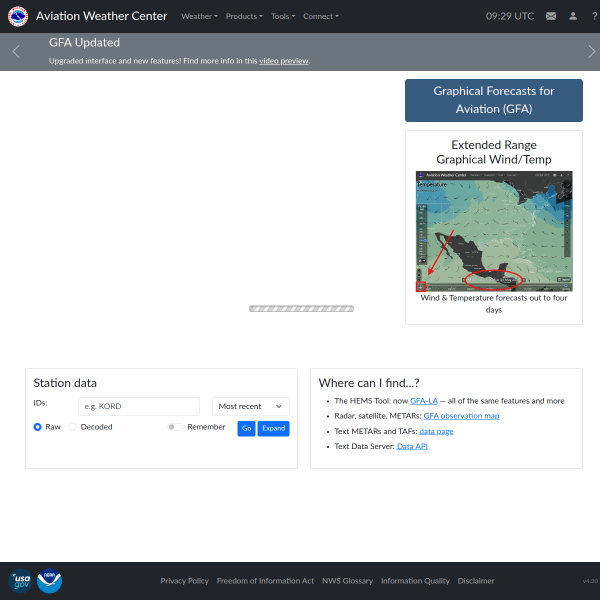The image size is (600, 600).
Task: Click the Aviation Weather Center title
Action: [x=101, y=16]
